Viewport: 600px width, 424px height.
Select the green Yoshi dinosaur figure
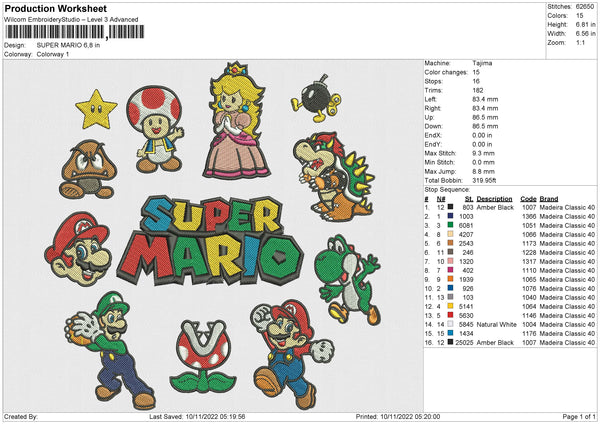(348, 280)
